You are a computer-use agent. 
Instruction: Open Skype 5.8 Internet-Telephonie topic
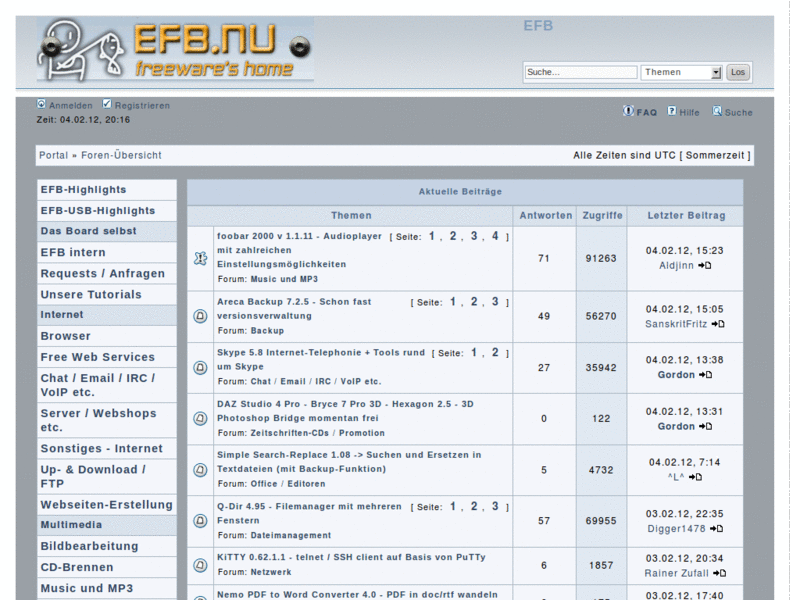[321, 360]
